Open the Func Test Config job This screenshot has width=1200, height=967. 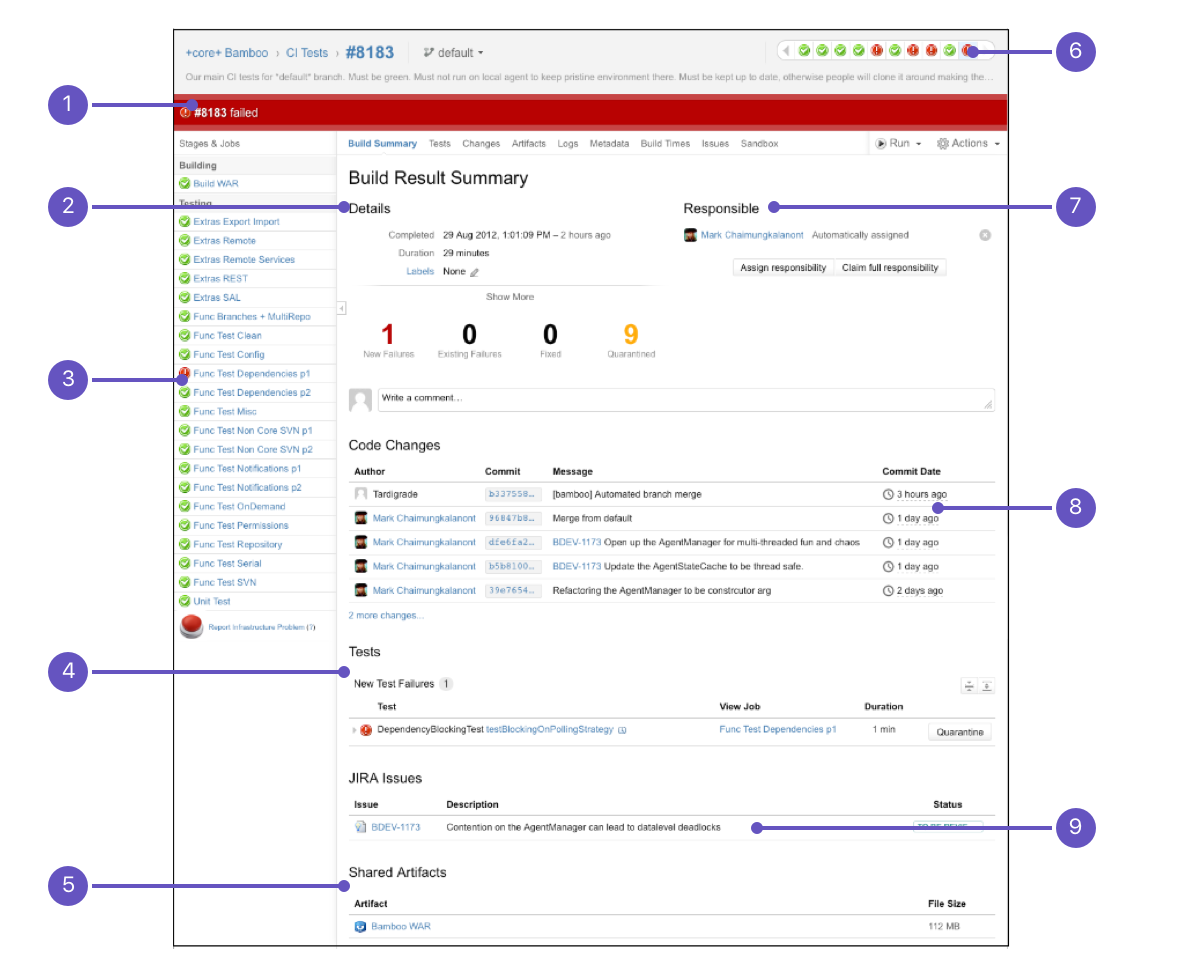point(229,355)
